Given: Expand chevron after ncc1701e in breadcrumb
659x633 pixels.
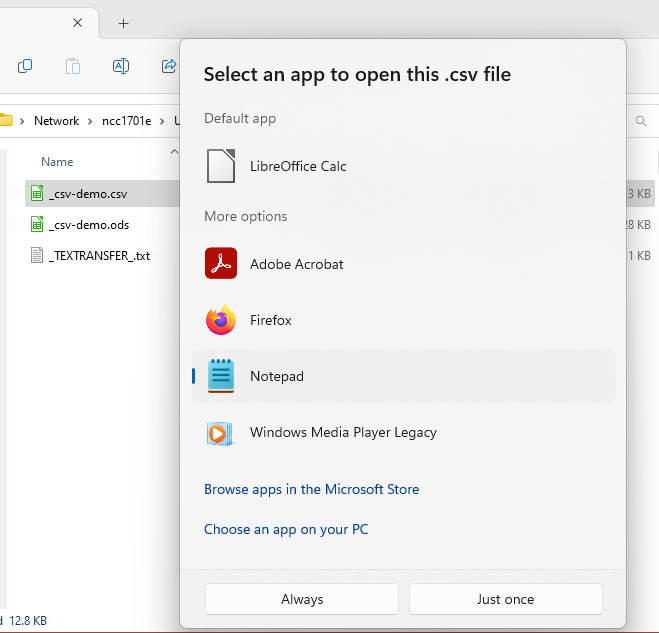Looking at the screenshot, I should (x=162, y=121).
